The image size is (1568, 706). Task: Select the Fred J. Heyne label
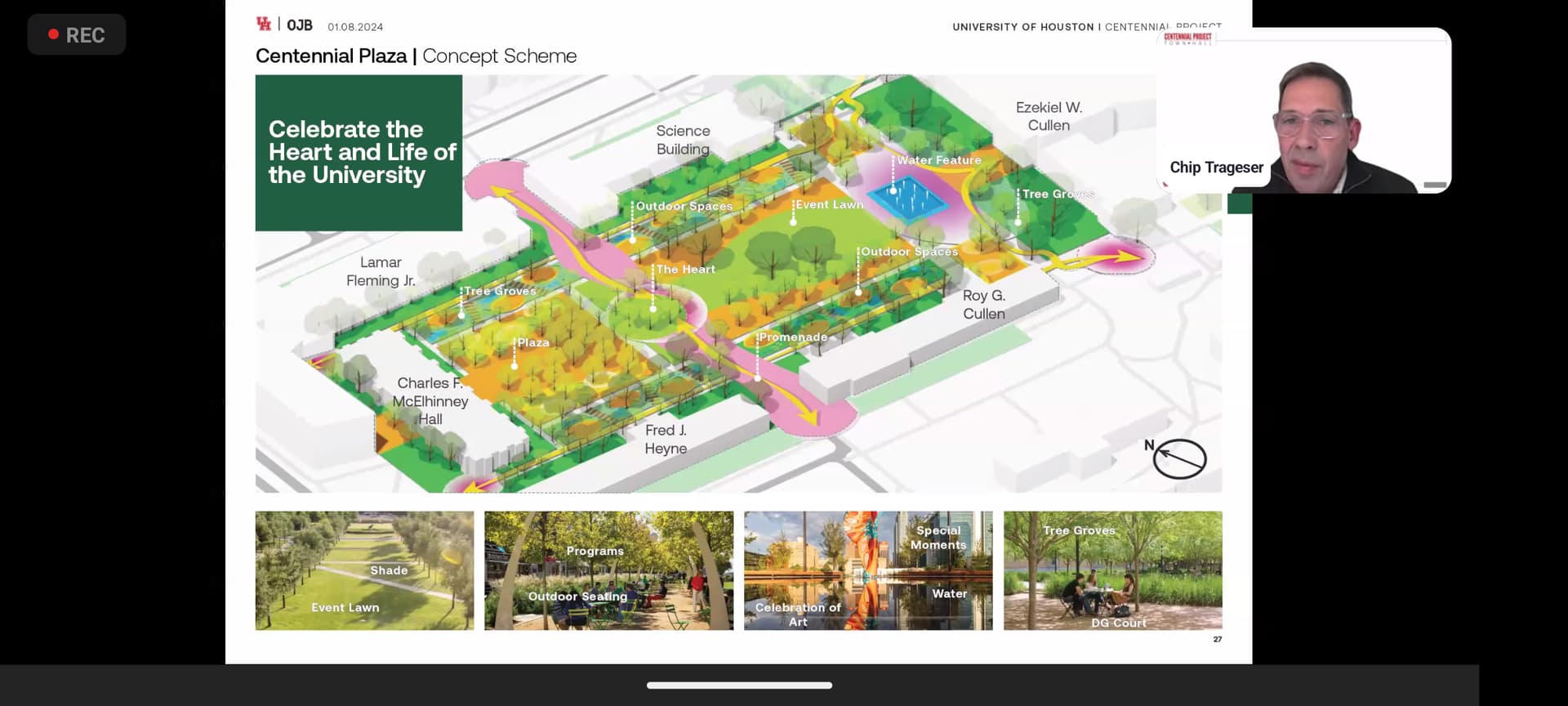click(x=666, y=440)
